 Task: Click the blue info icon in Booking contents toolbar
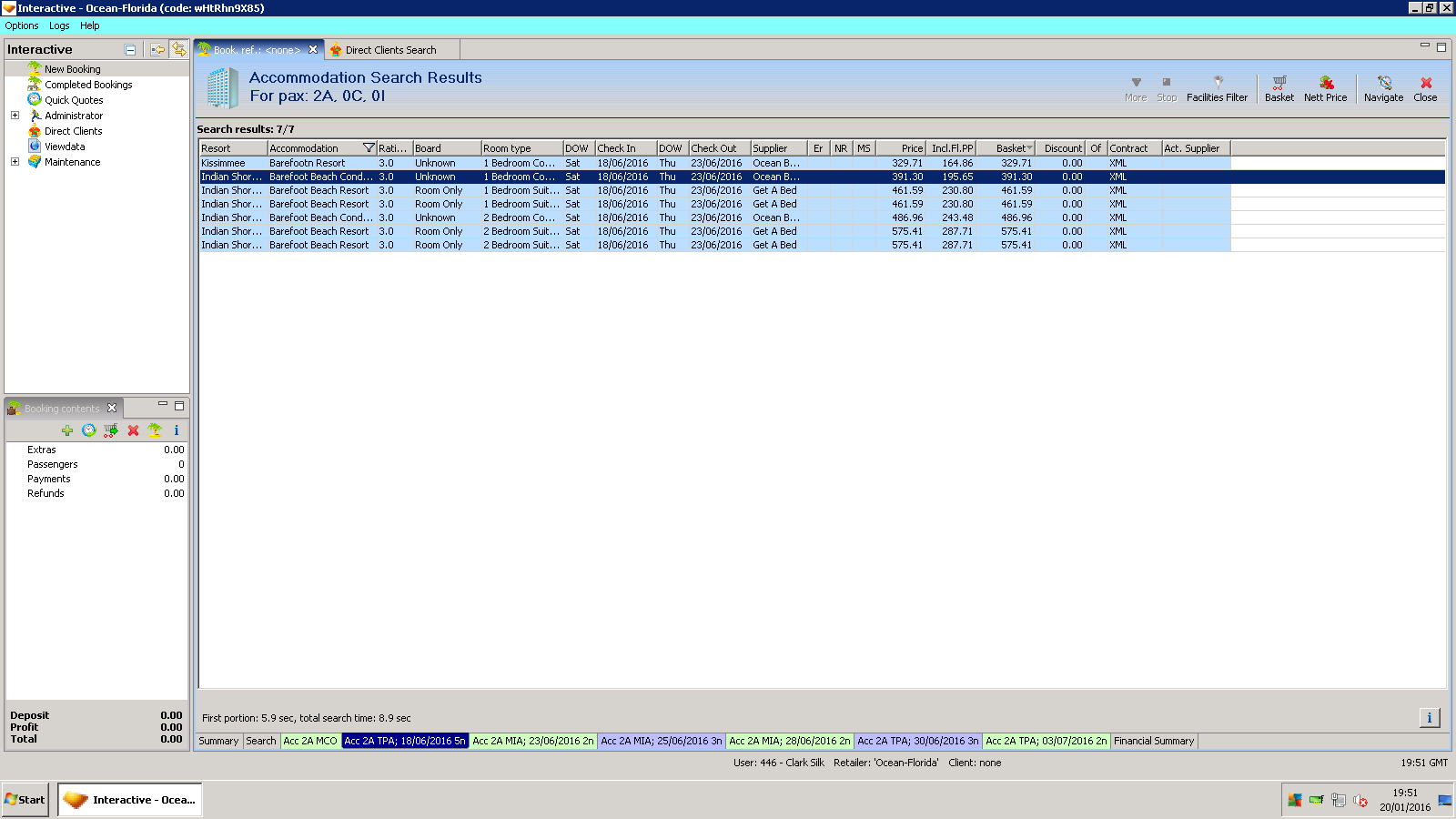(x=177, y=430)
